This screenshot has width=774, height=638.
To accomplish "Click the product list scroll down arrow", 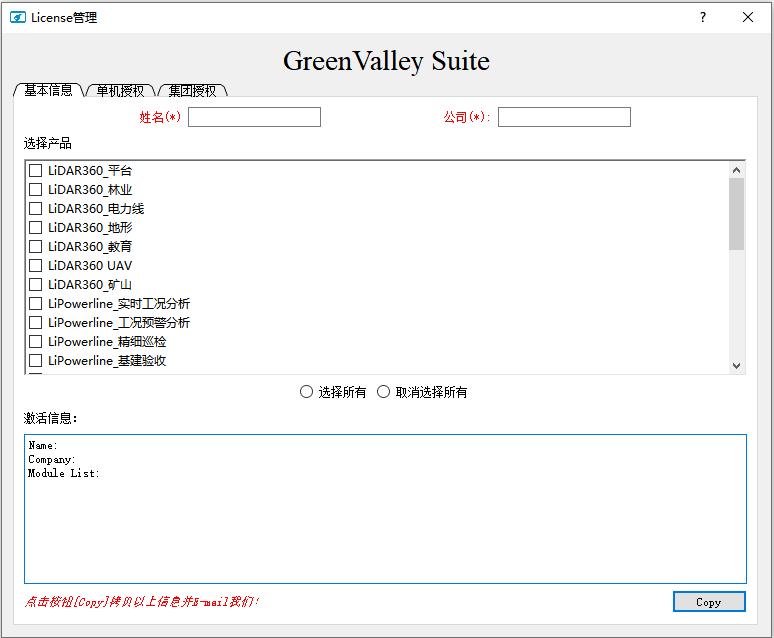I will pos(736,366).
